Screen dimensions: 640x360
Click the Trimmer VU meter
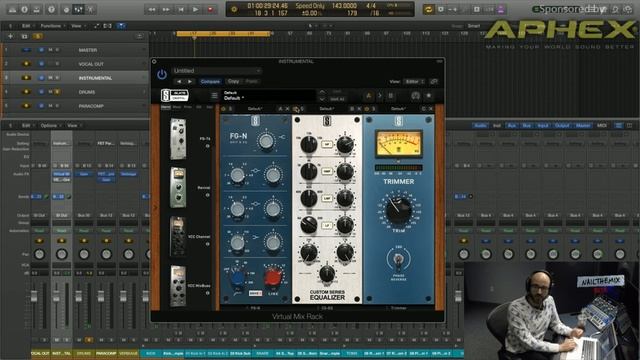(399, 144)
